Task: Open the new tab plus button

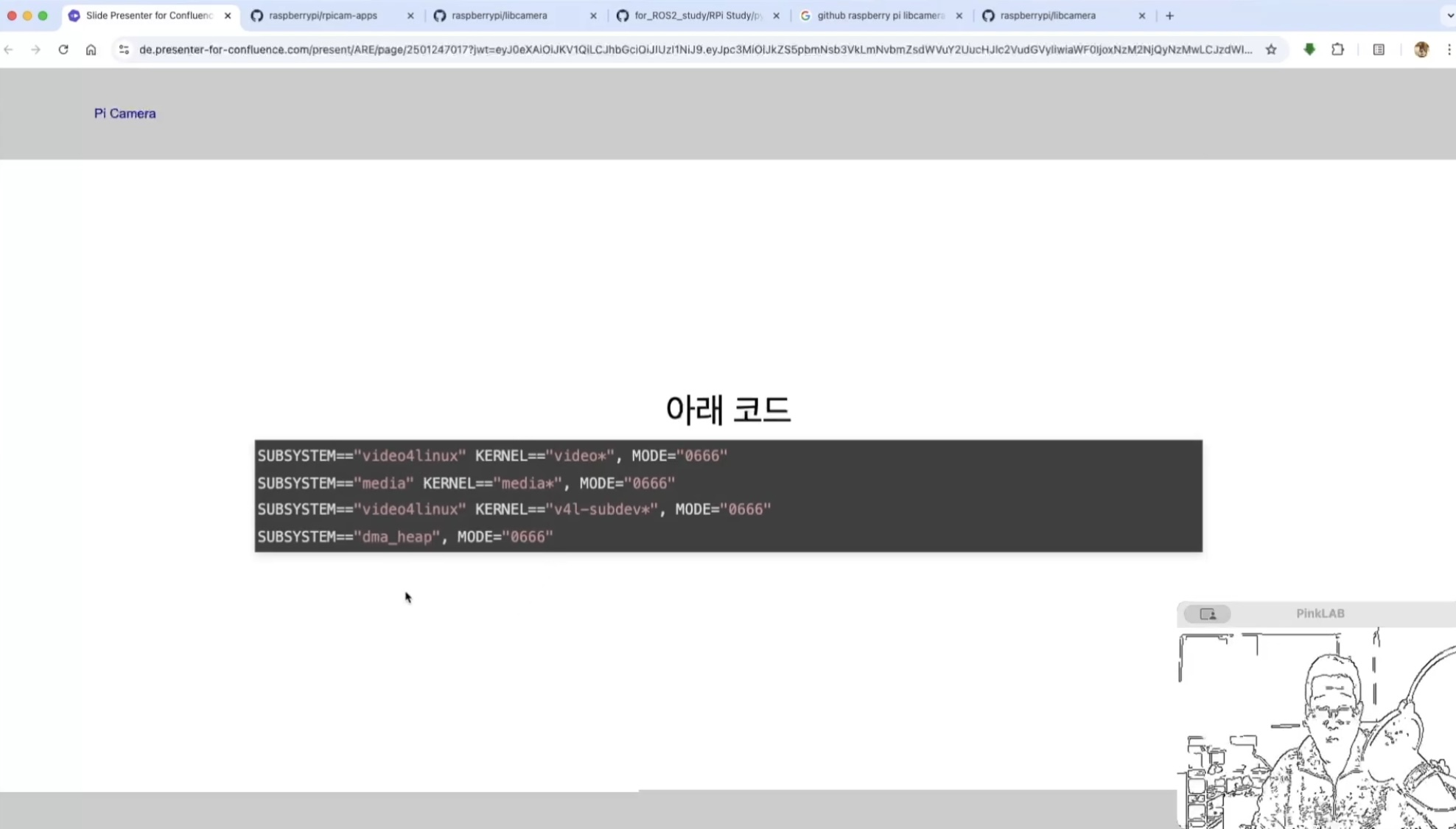Action: [1169, 15]
